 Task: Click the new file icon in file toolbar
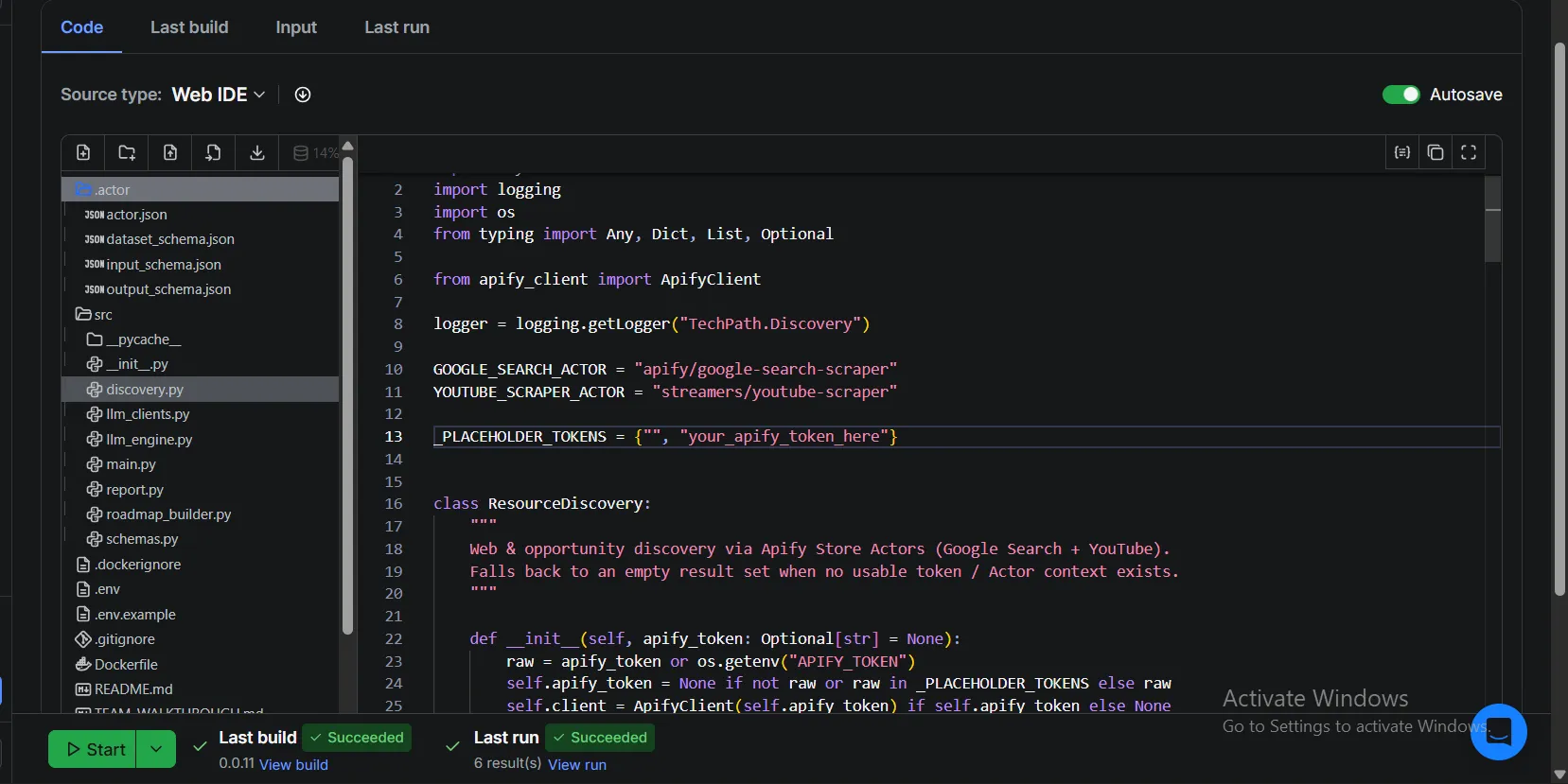pyautogui.click(x=83, y=152)
